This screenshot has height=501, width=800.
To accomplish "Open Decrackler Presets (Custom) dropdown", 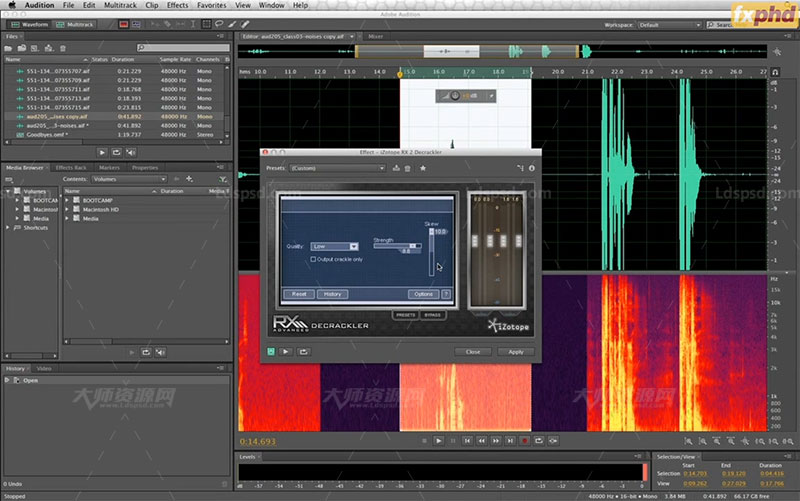I will [x=337, y=168].
